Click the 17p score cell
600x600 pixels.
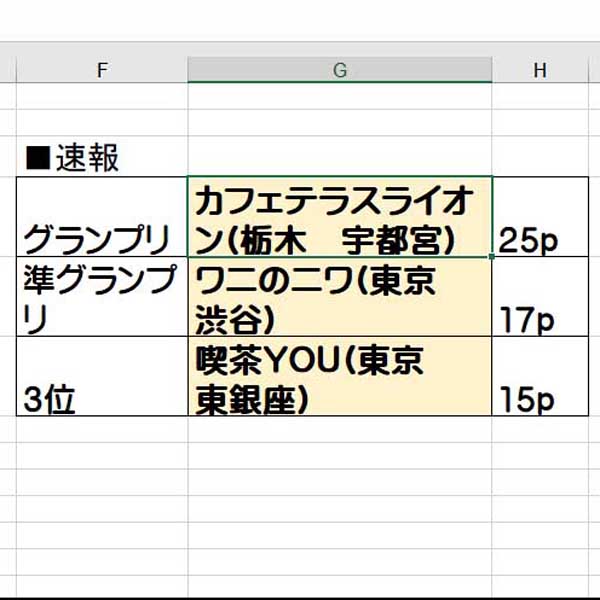pos(540,297)
